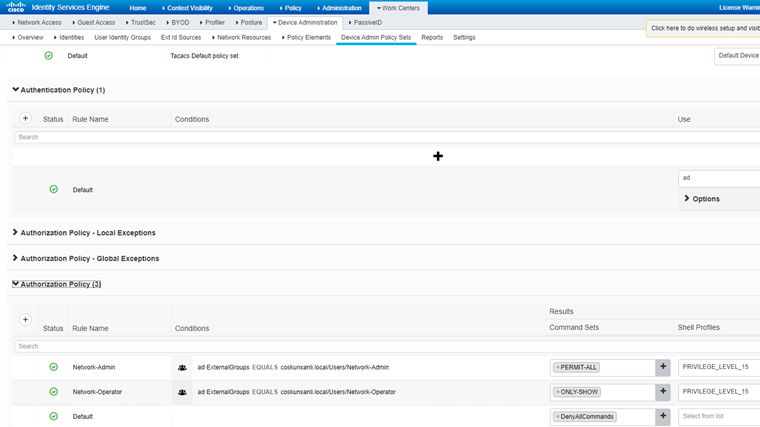The width and height of the screenshot is (760, 427).
Task: Collapse Authentication Policy section
Action: click(16, 90)
